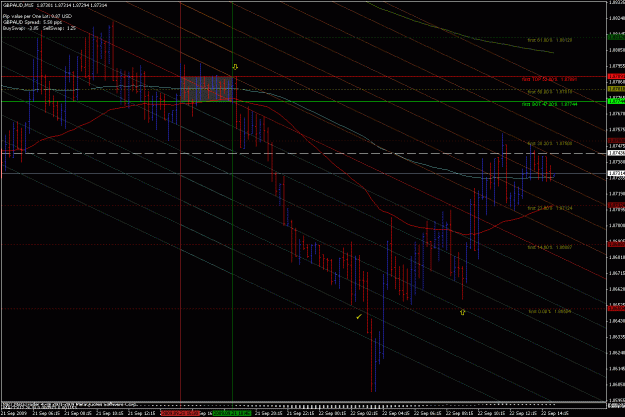The width and height of the screenshot is (625, 417).
Task: Click the '21 Sep 2009' date on the time axis
Action: [14, 413]
